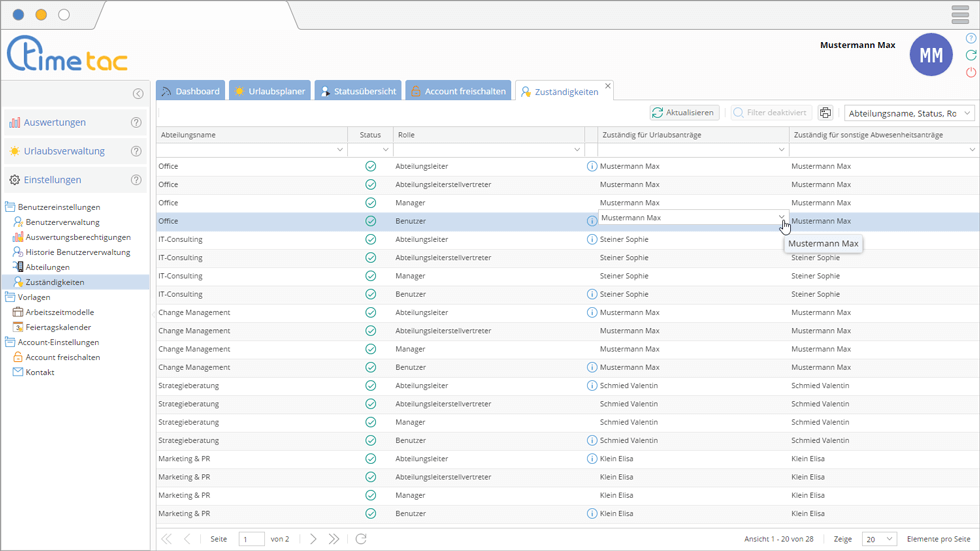This screenshot has height=551, width=980.
Task: Click status checkmark in the Office Manager row
Action: click(371, 203)
